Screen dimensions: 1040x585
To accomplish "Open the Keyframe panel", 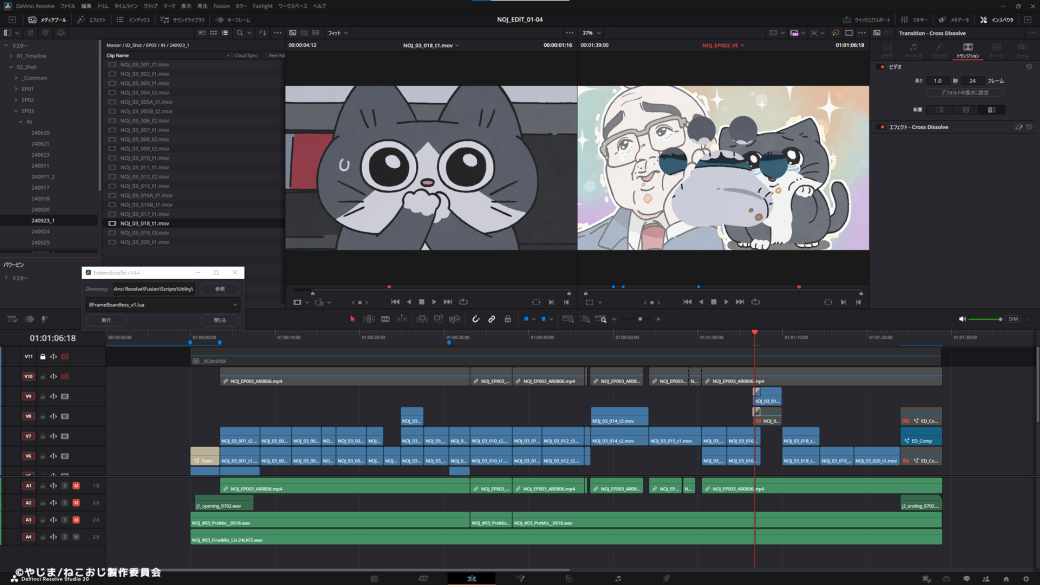I will point(233,20).
